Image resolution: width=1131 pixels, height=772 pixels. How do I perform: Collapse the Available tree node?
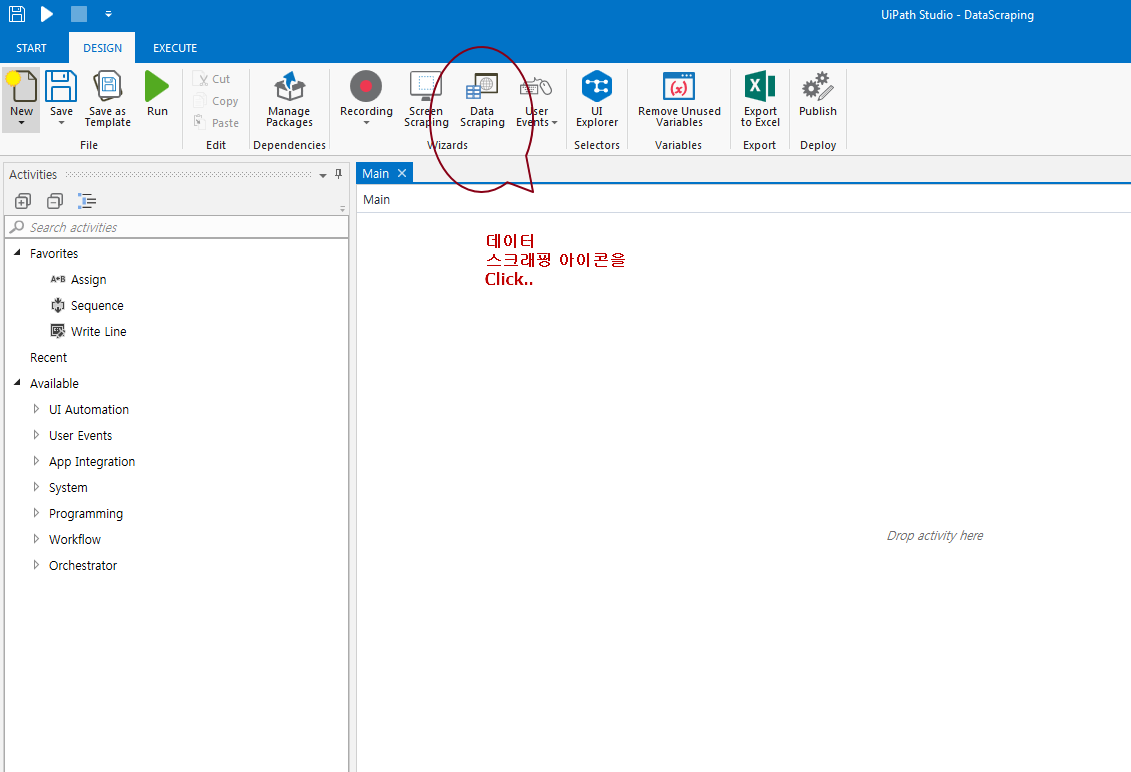coord(17,382)
